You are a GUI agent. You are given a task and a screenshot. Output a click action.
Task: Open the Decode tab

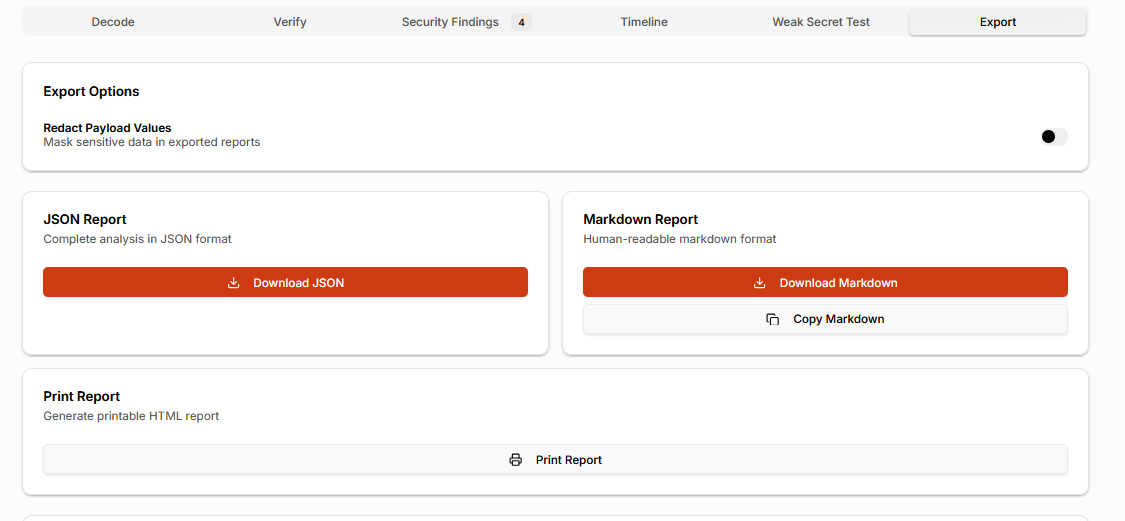(x=113, y=22)
